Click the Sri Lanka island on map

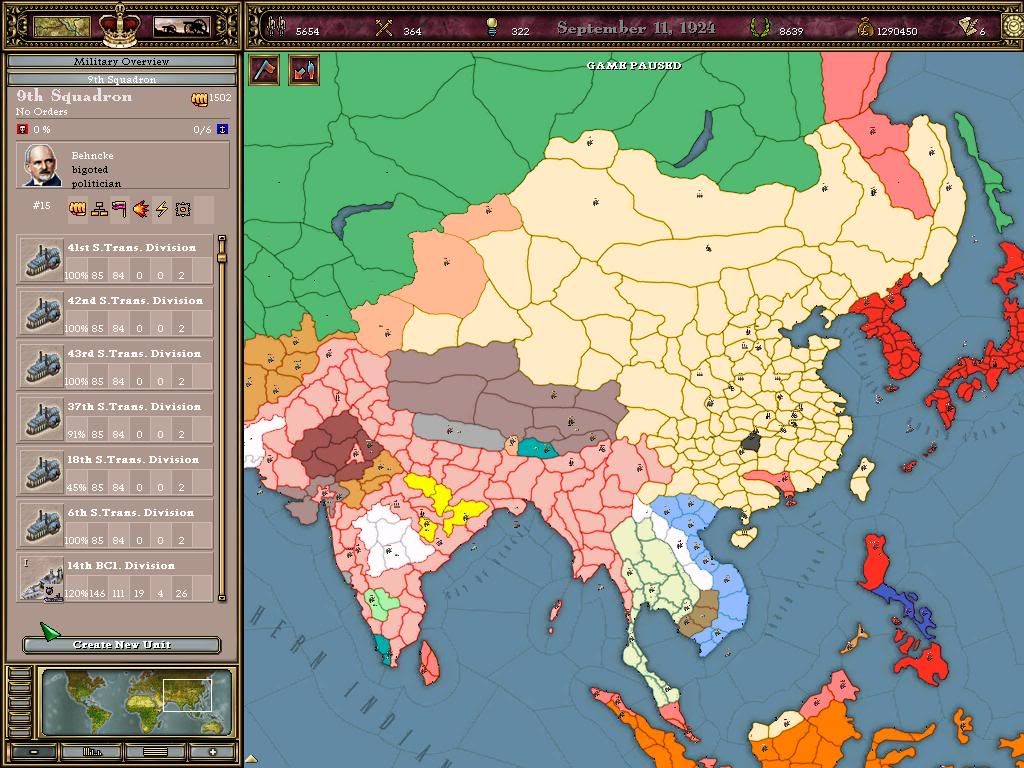point(429,663)
